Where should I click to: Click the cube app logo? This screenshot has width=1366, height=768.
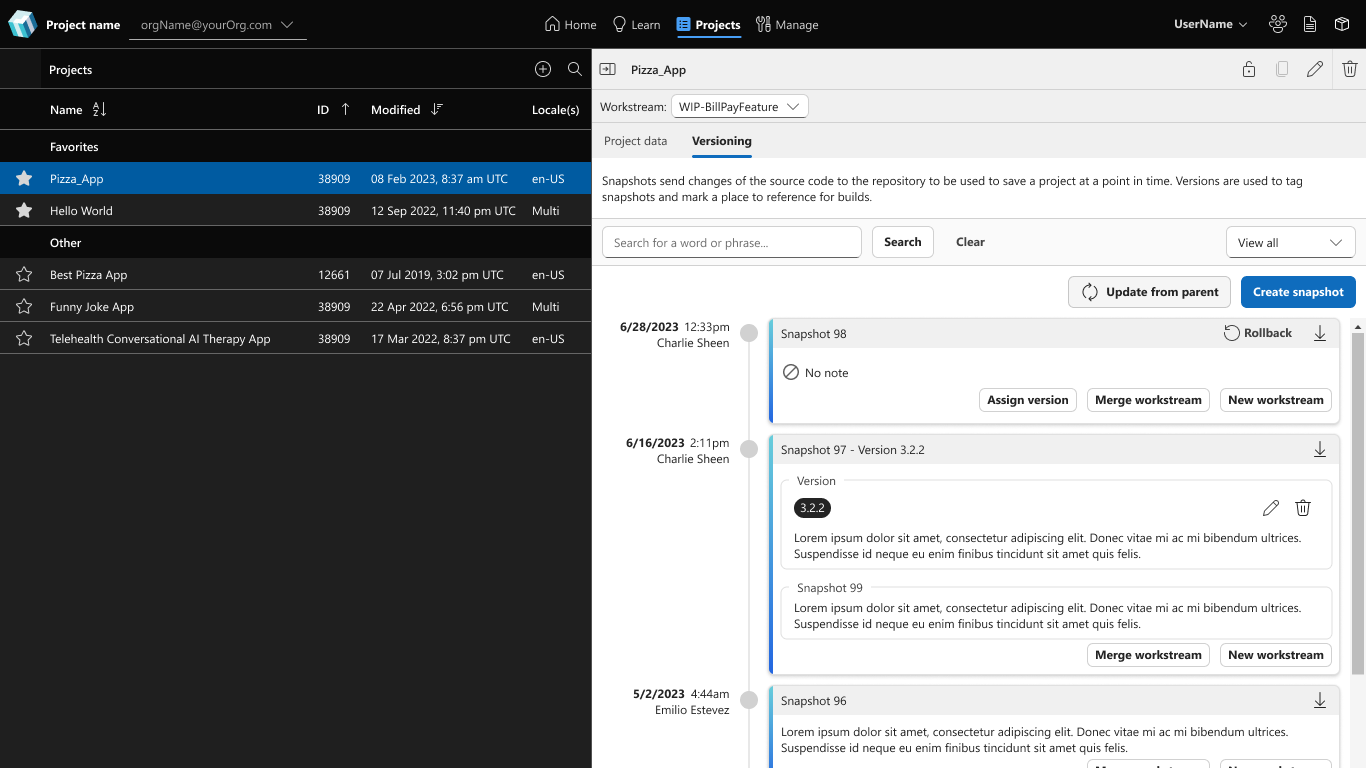tap(22, 24)
